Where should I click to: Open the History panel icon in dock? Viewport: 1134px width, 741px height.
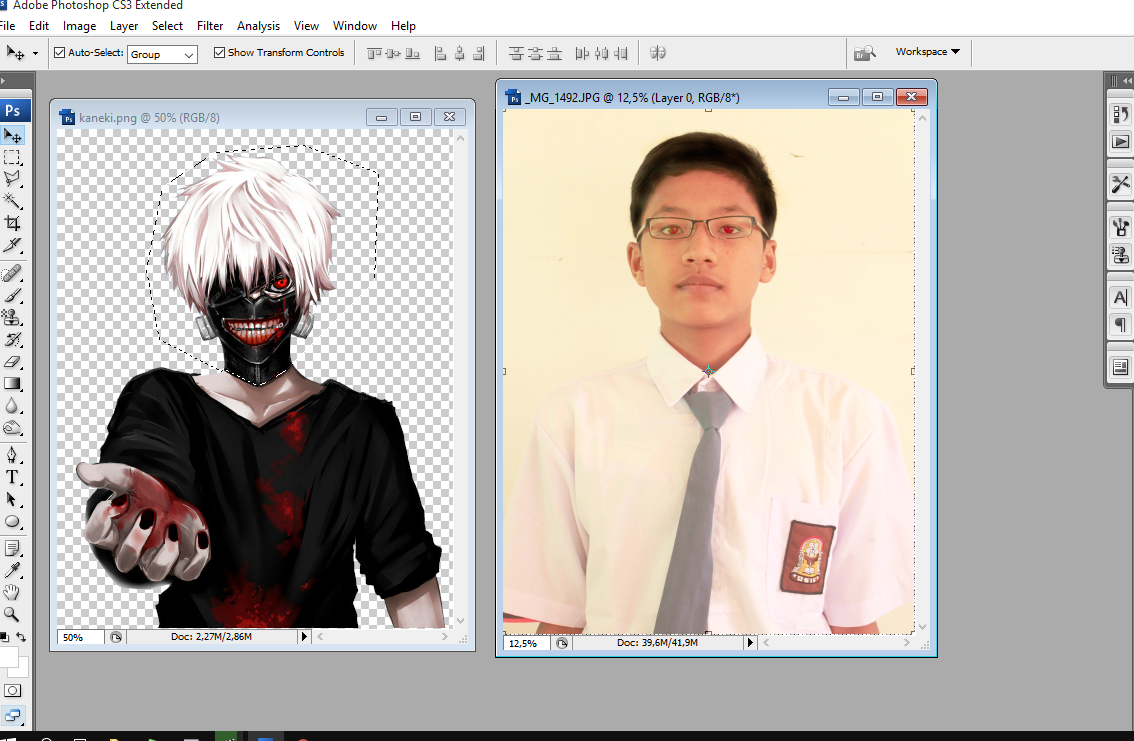point(1120,114)
